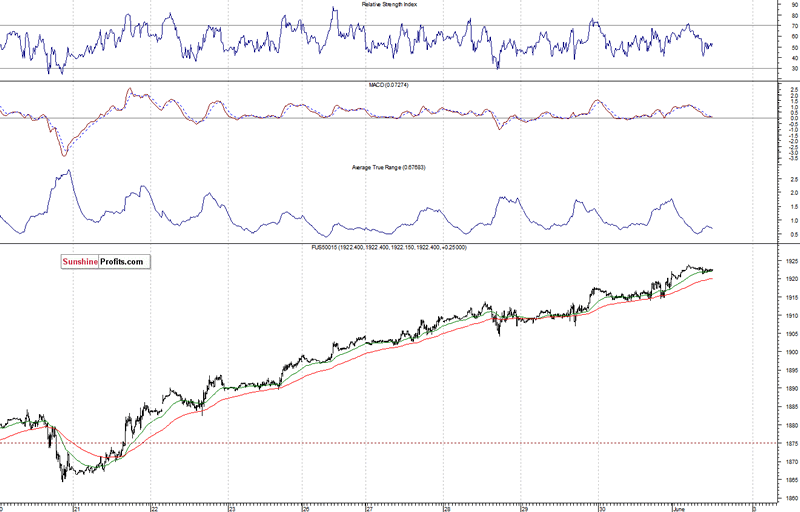The width and height of the screenshot is (800, 512).
Task: Click the deep MACD trough near date 21
Action: 63,155
